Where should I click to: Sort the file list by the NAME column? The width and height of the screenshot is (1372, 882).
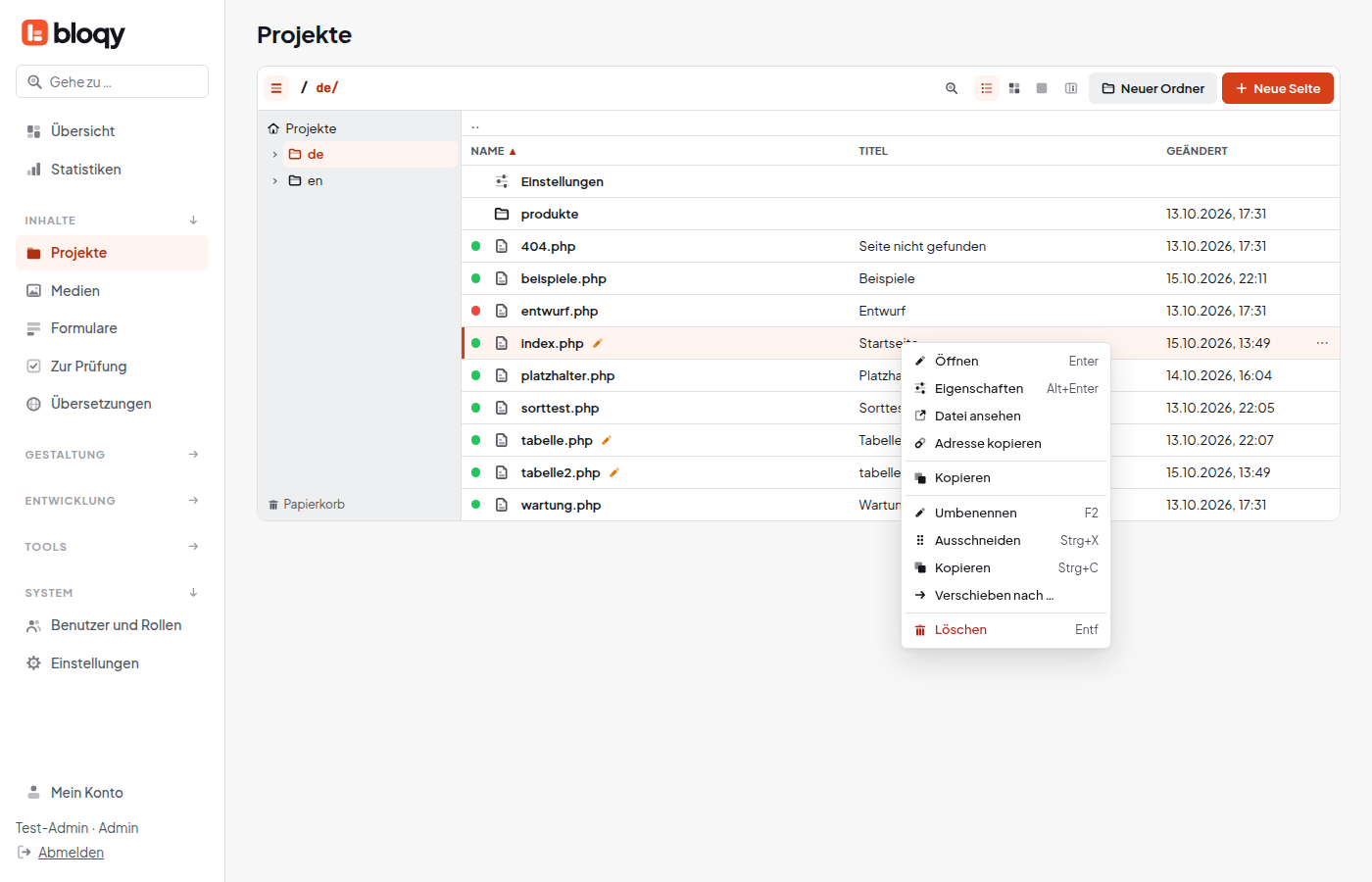[493, 151]
